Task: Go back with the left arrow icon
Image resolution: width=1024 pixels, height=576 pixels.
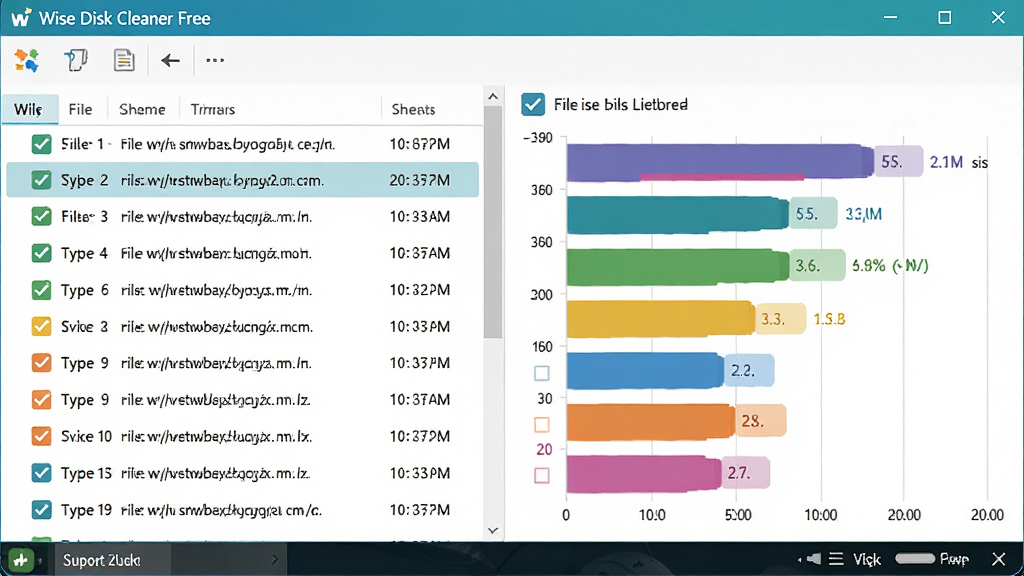Action: tap(170, 61)
